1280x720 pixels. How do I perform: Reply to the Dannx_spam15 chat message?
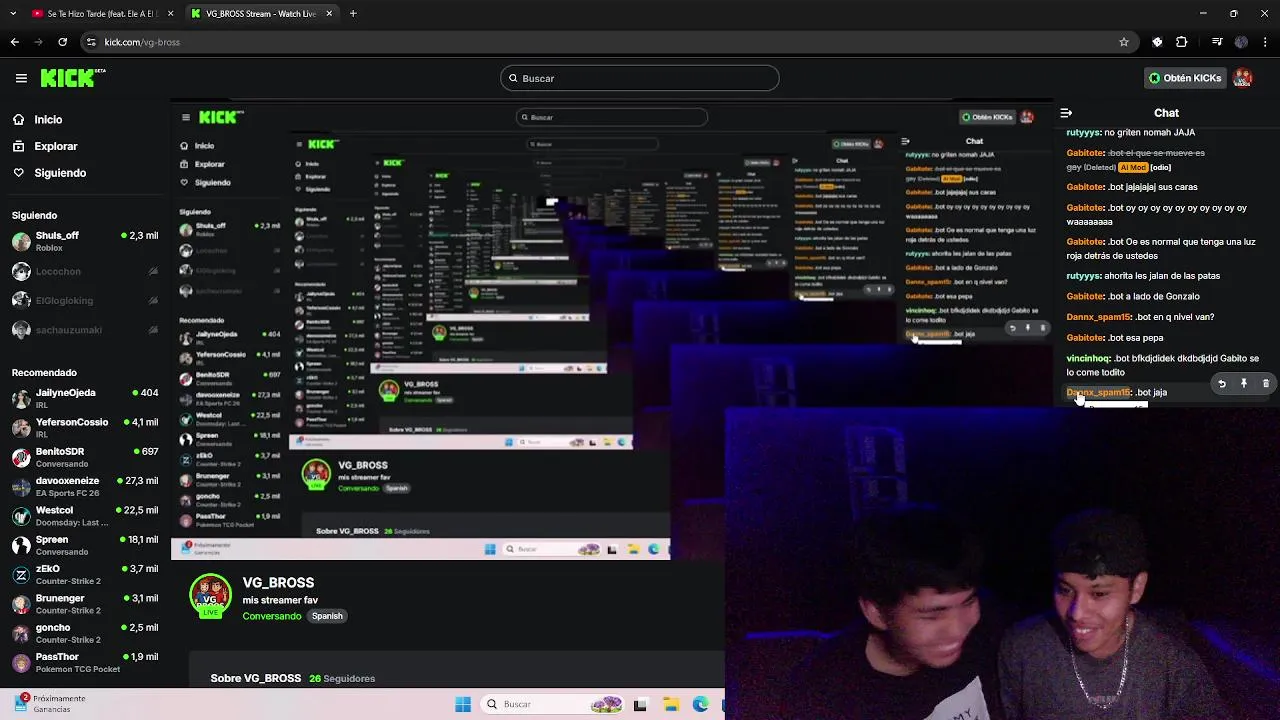pyautogui.click(x=1222, y=384)
